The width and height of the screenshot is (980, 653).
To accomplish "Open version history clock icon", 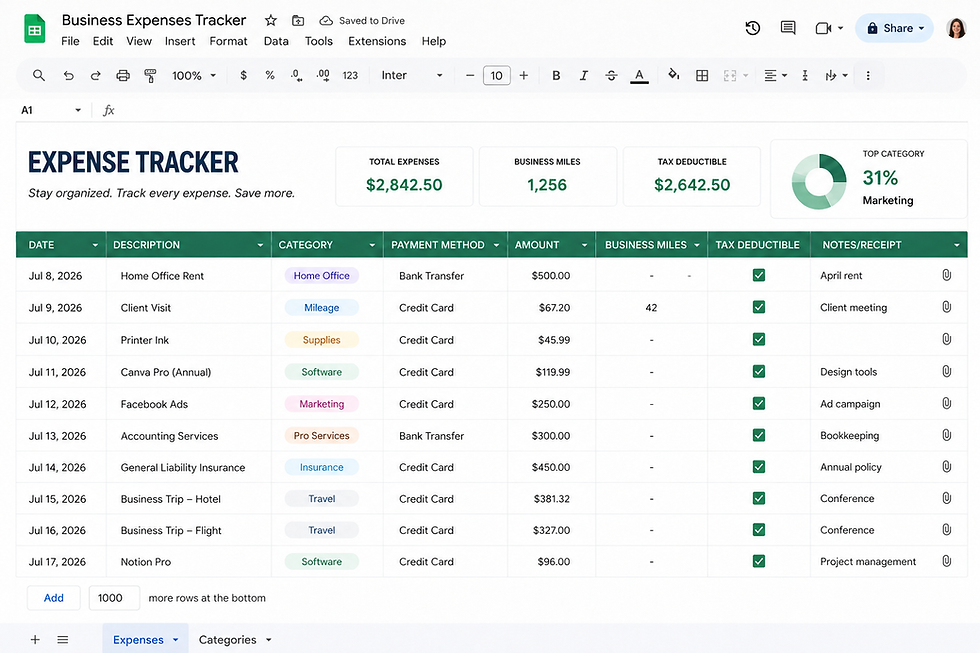I will [x=752, y=28].
